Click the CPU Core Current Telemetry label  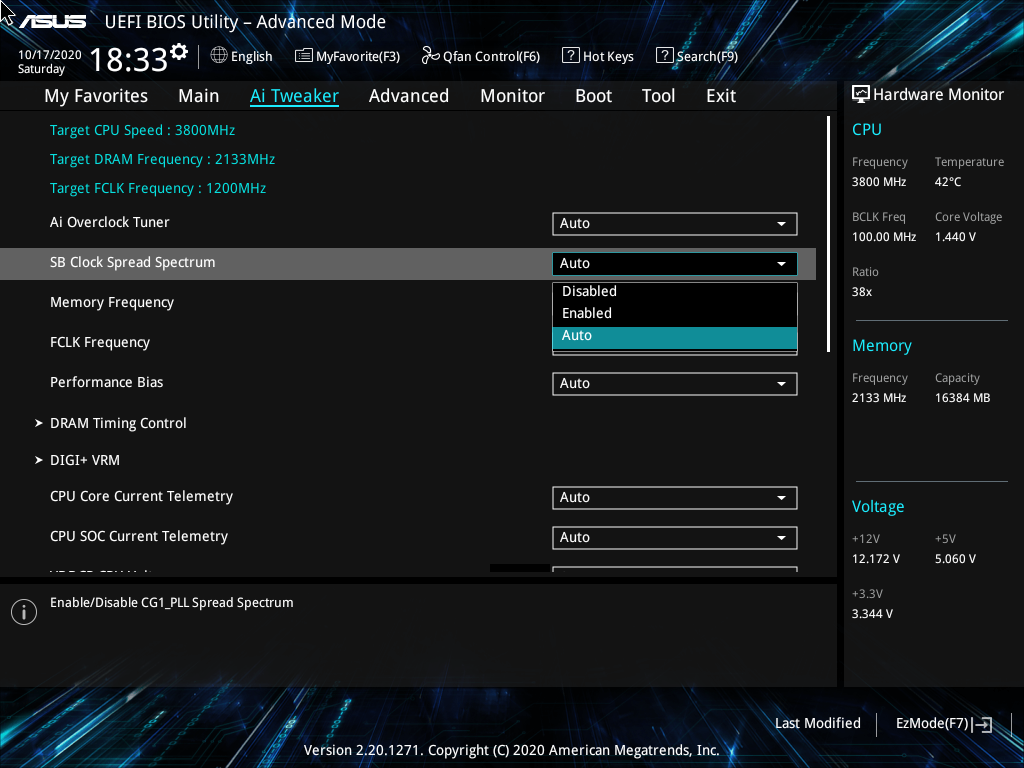[x=142, y=497]
